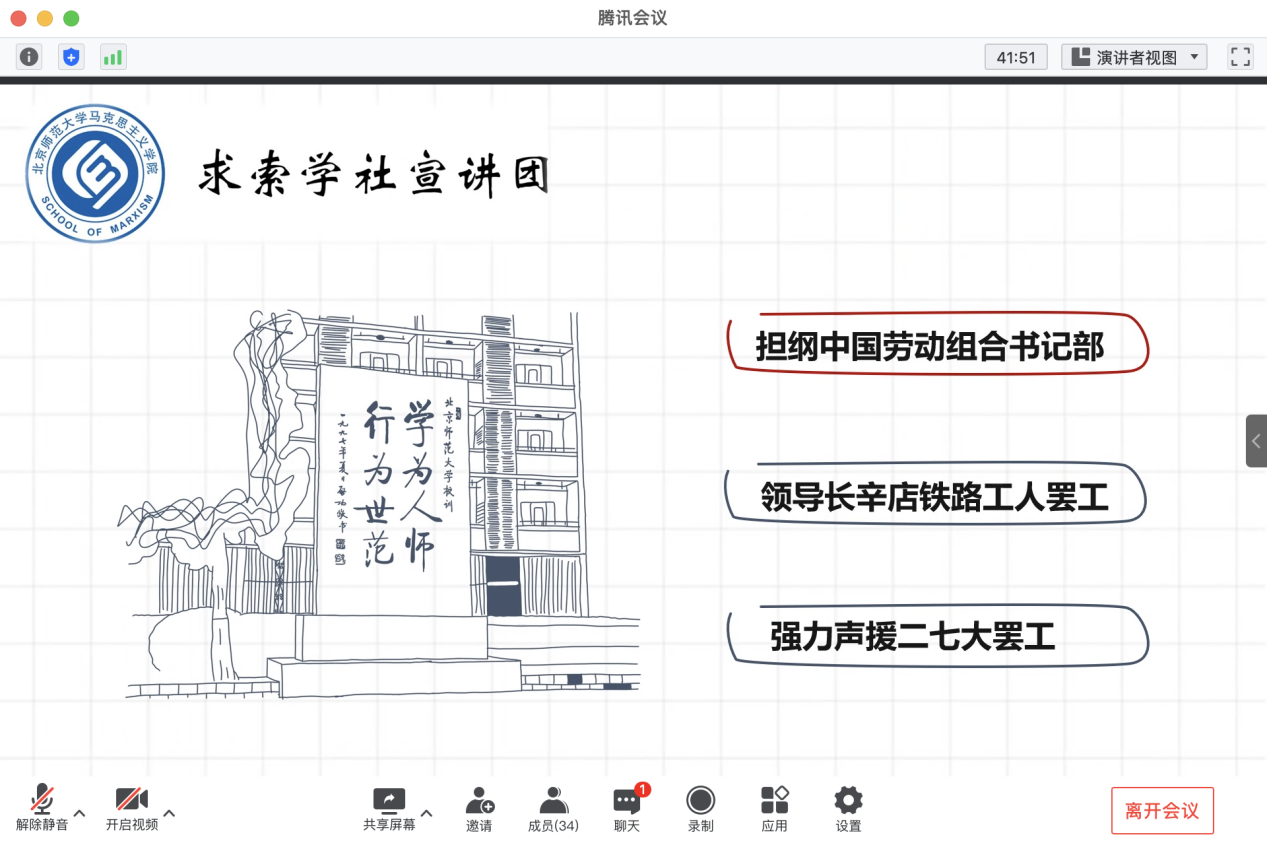
Task: Click 共享屏幕 to share screen
Action: click(x=389, y=808)
